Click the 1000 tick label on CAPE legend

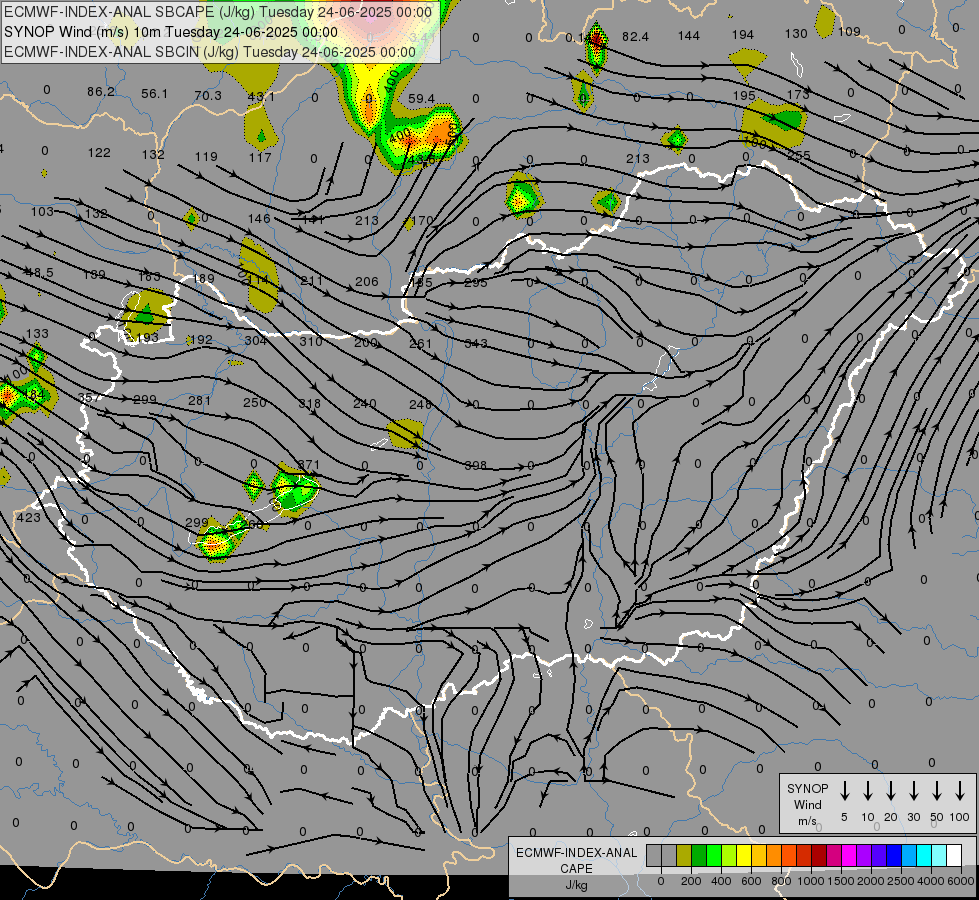click(x=810, y=881)
